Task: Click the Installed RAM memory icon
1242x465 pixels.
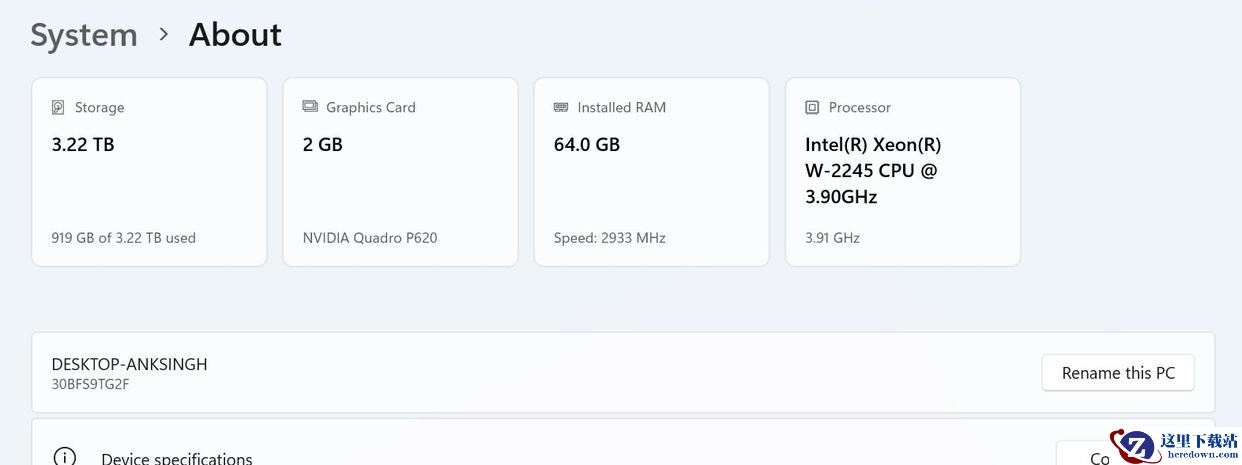Action: 560,107
